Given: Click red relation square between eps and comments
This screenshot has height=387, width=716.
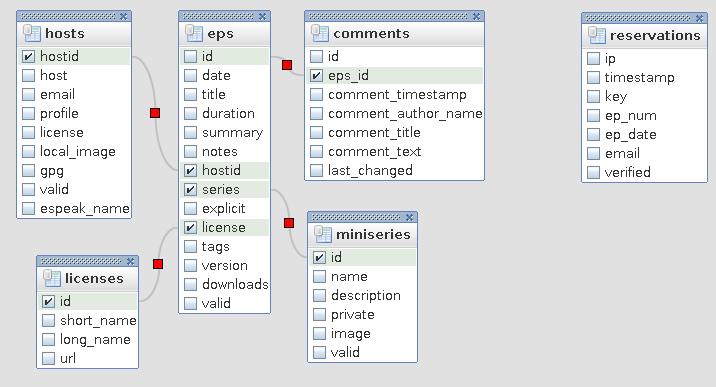Looking at the screenshot, I should [x=287, y=65].
